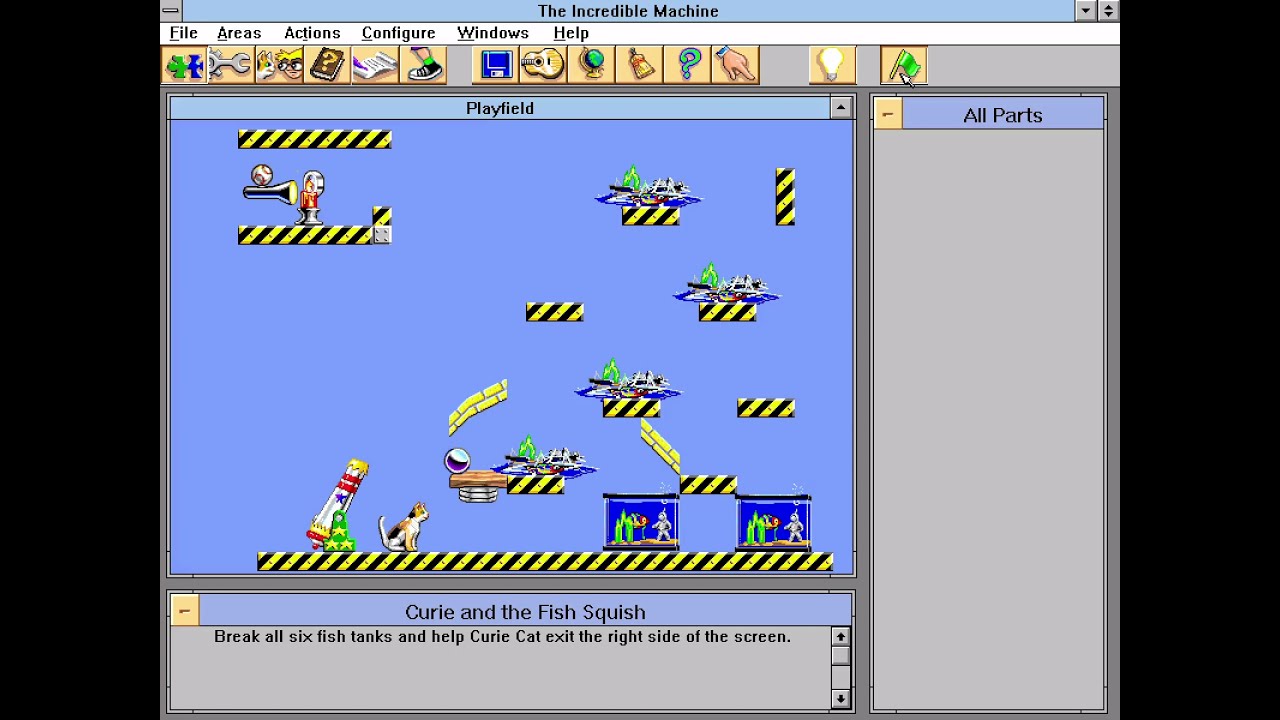
Task: Click the Curie and the Fish Squish title
Action: (525, 612)
